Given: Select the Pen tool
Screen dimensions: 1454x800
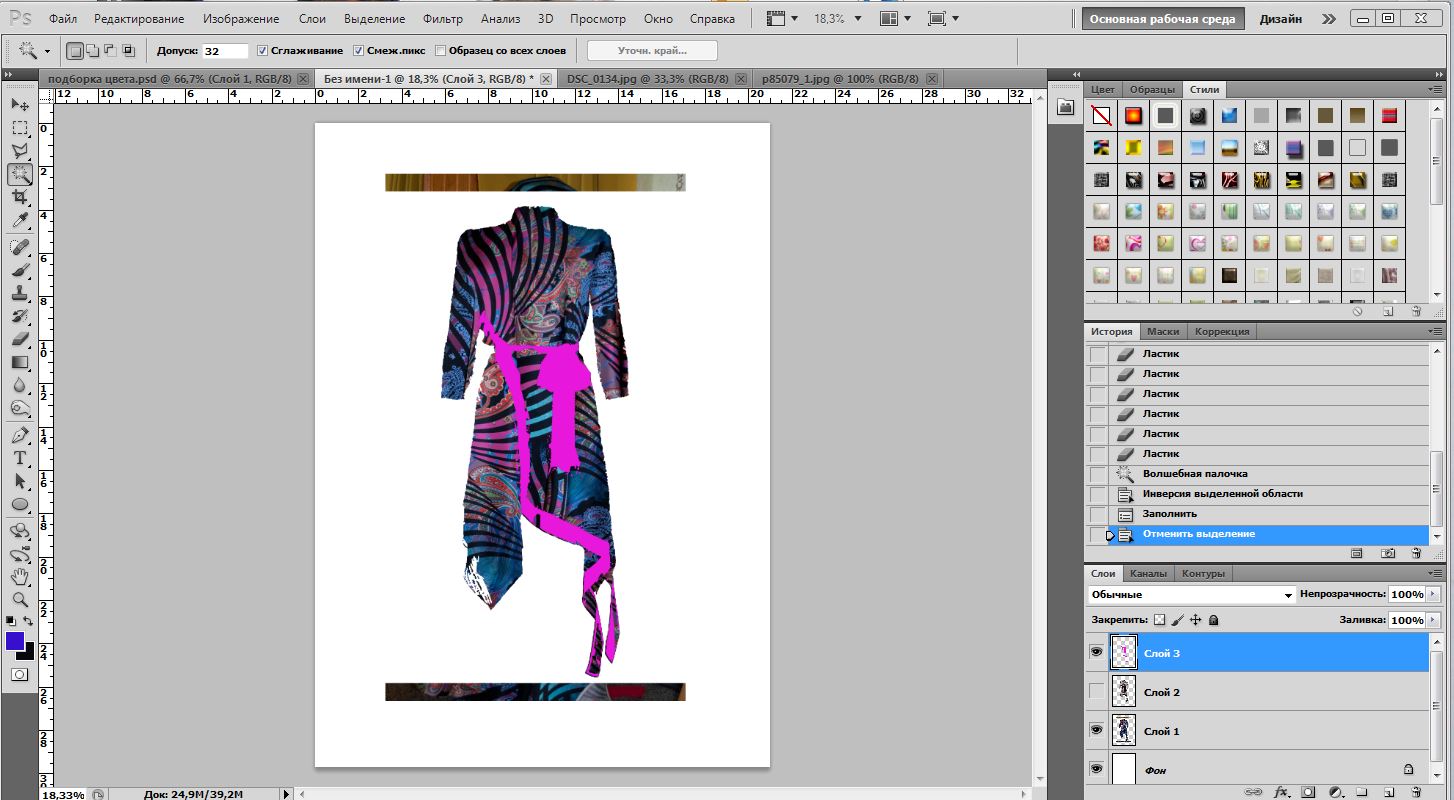Looking at the screenshot, I should (x=20, y=435).
